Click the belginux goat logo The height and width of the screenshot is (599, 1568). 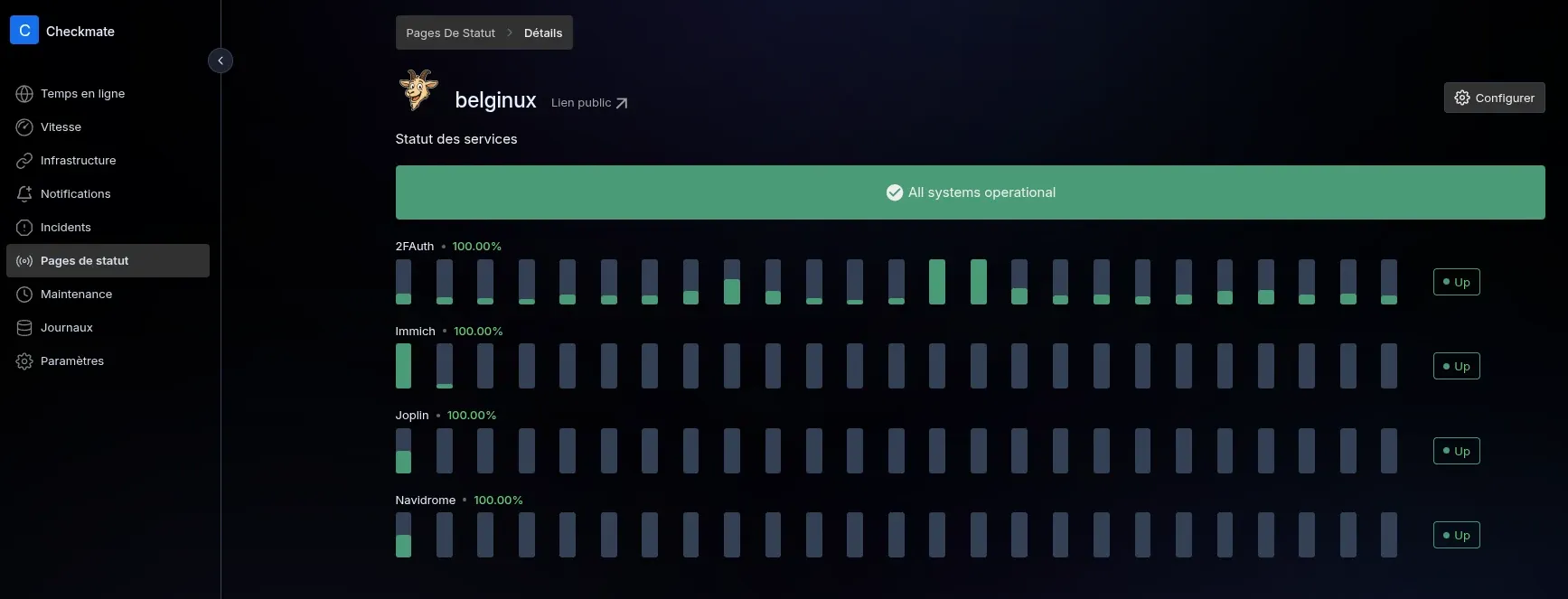[x=418, y=90]
